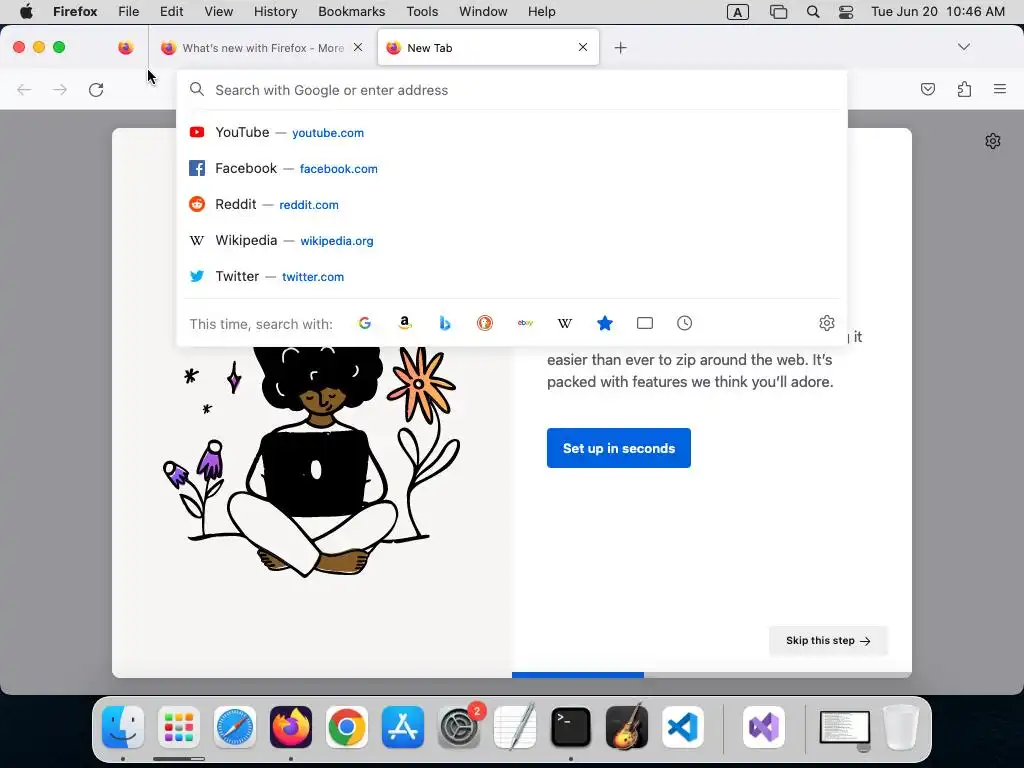
Task: Open the Tools menu
Action: coord(423,12)
